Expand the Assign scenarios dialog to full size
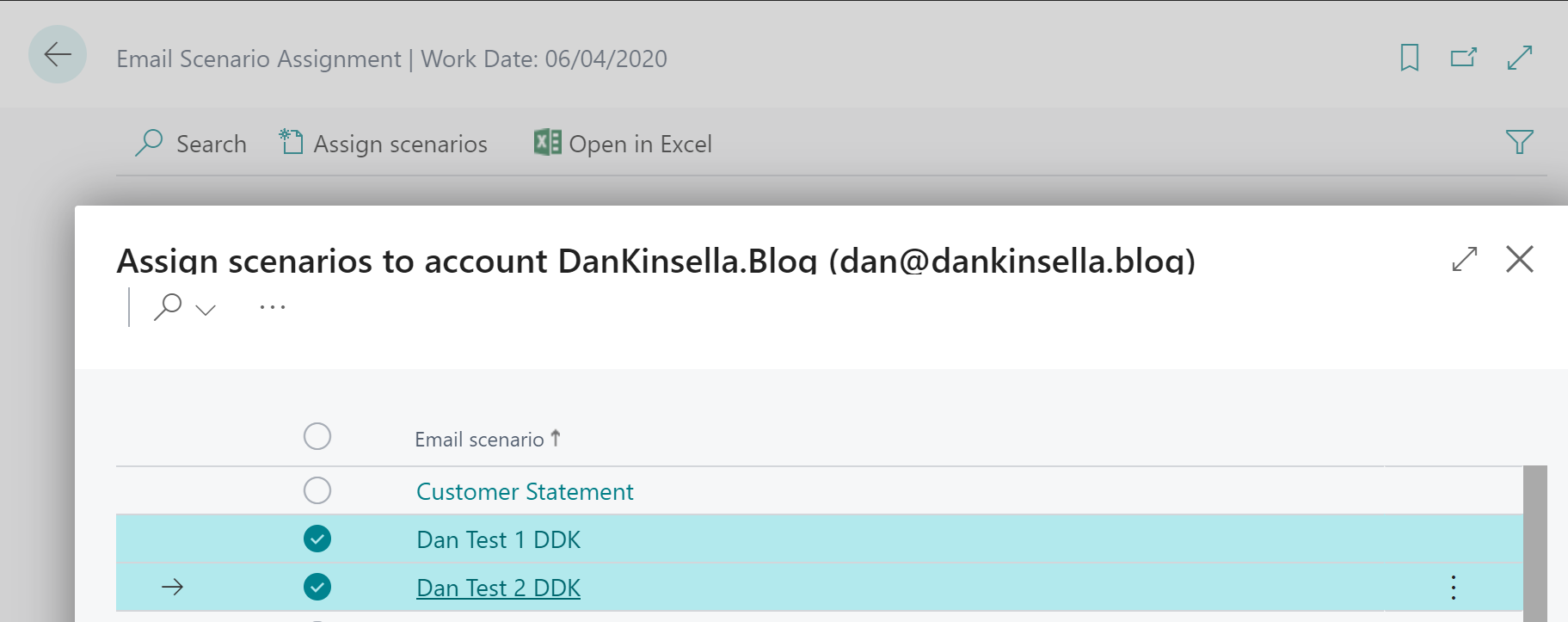Viewport: 1568px width, 622px height. (1464, 259)
